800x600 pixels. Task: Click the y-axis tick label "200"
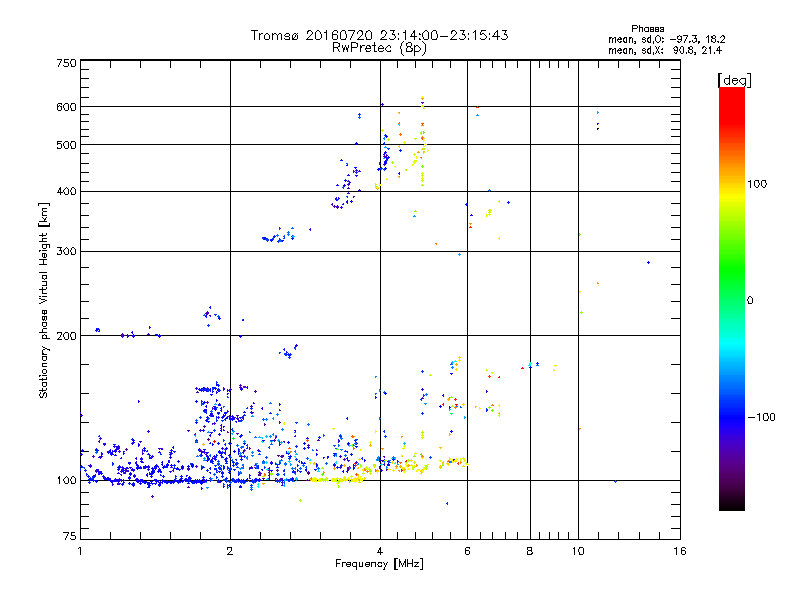click(x=67, y=336)
